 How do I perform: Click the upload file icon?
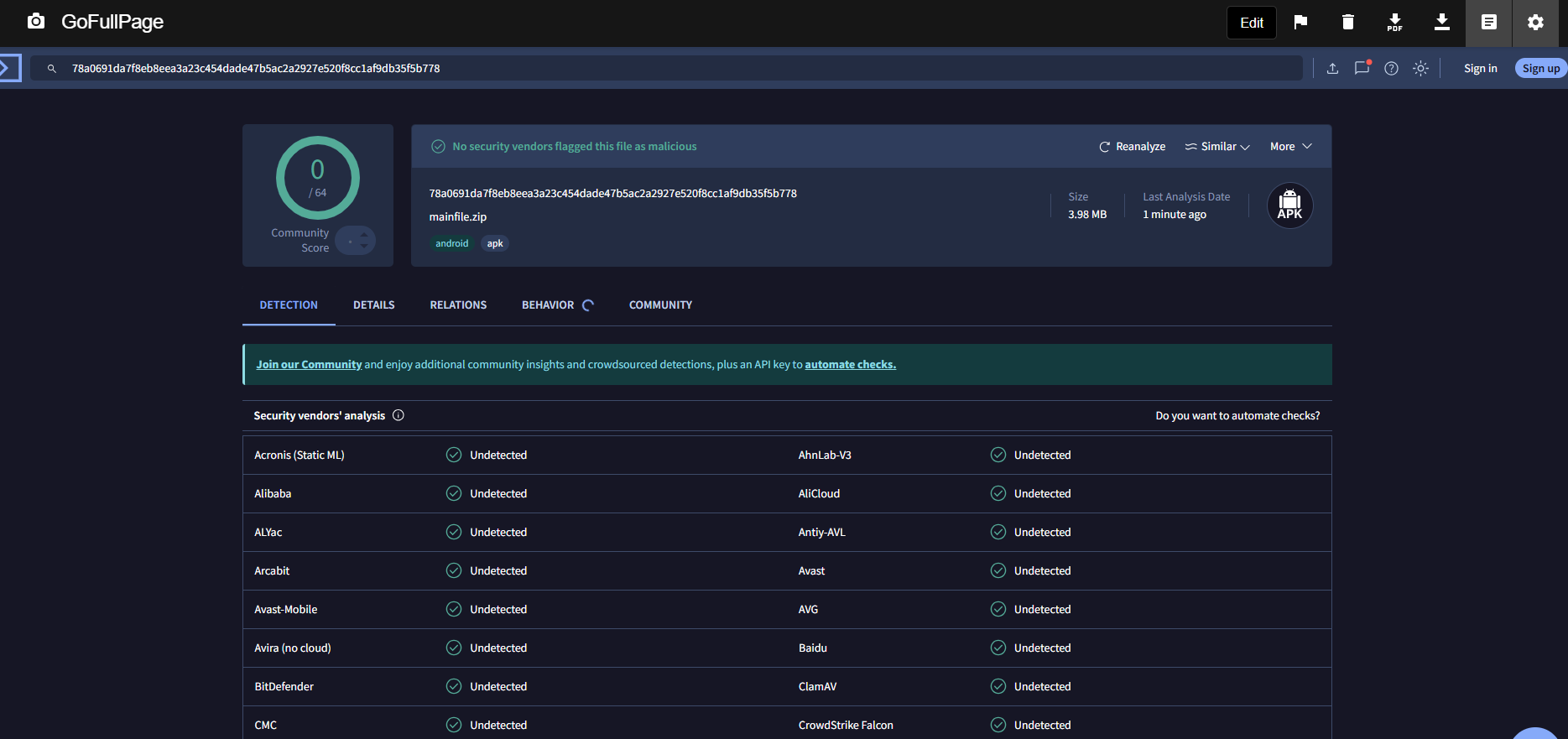point(1332,69)
